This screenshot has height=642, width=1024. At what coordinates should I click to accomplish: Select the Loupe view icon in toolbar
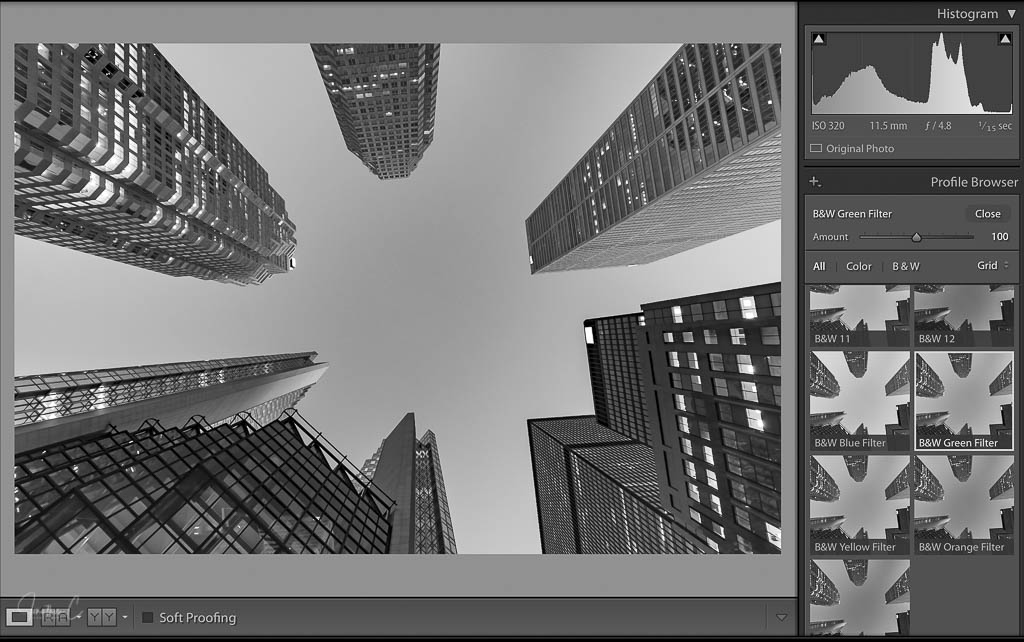19,617
